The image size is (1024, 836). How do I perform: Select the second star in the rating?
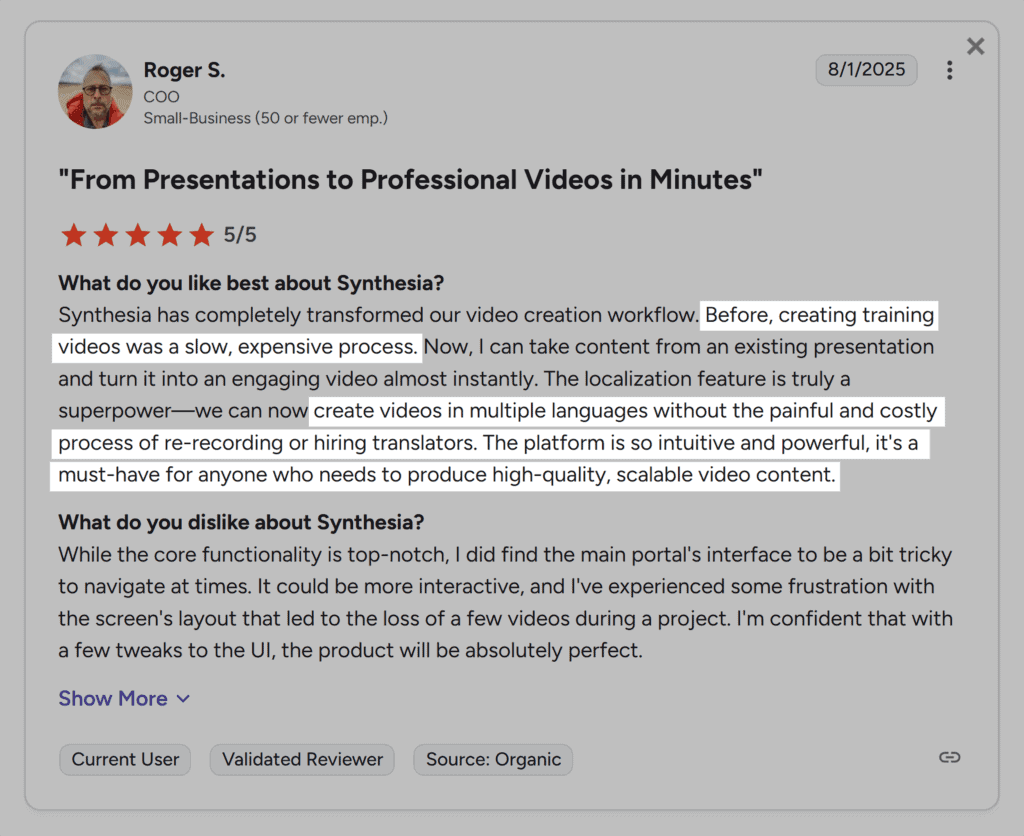(x=106, y=234)
